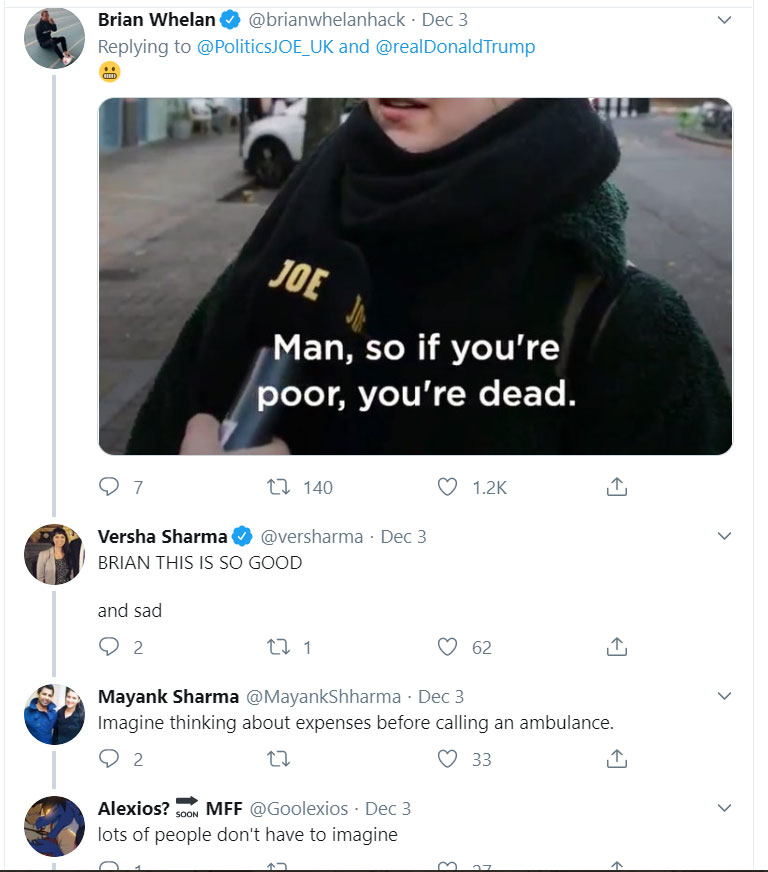Open Mayank Sharma's avatar
This screenshot has width=768, height=872.
pyautogui.click(x=54, y=714)
